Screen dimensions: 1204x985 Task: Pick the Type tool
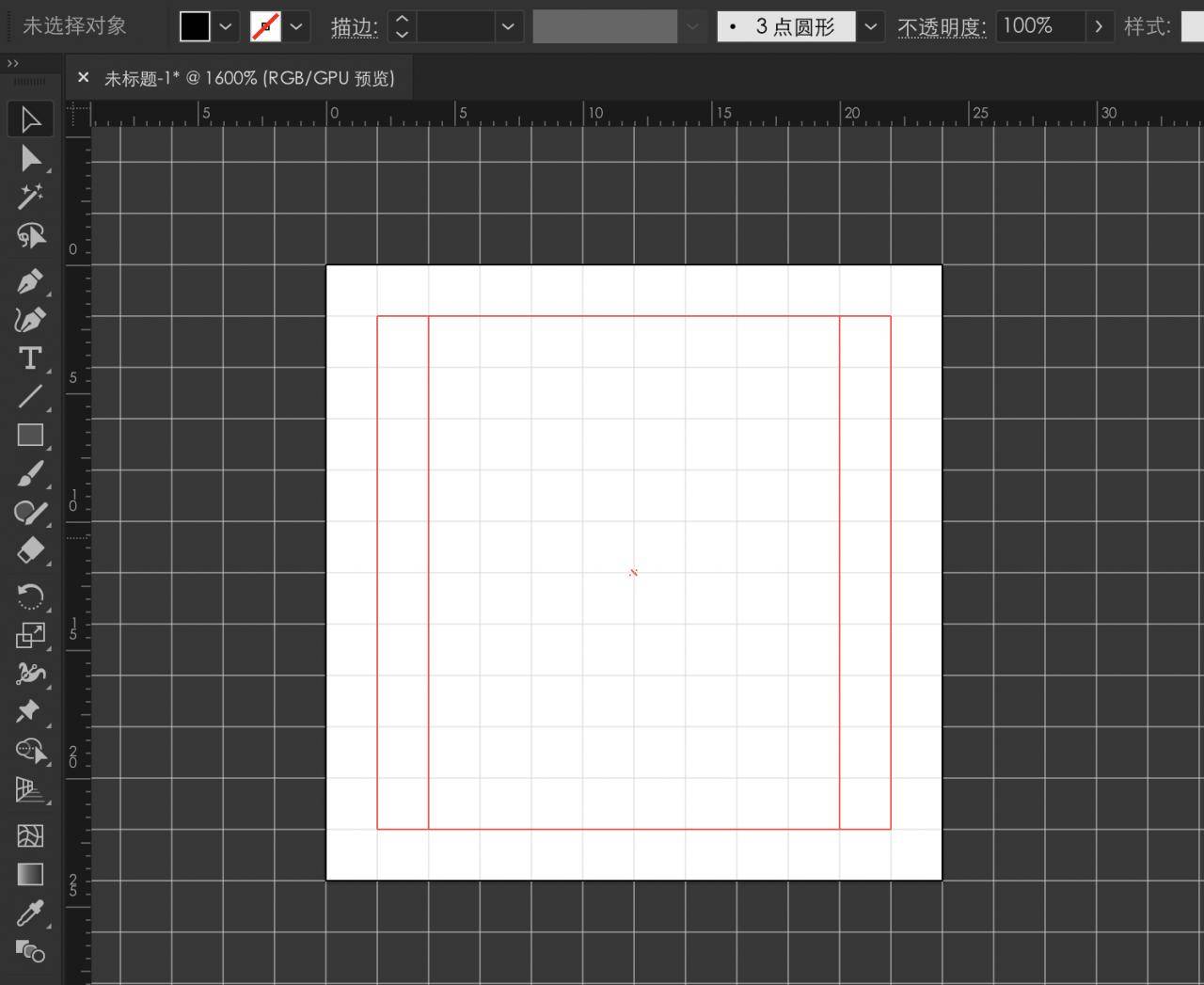tap(30, 358)
